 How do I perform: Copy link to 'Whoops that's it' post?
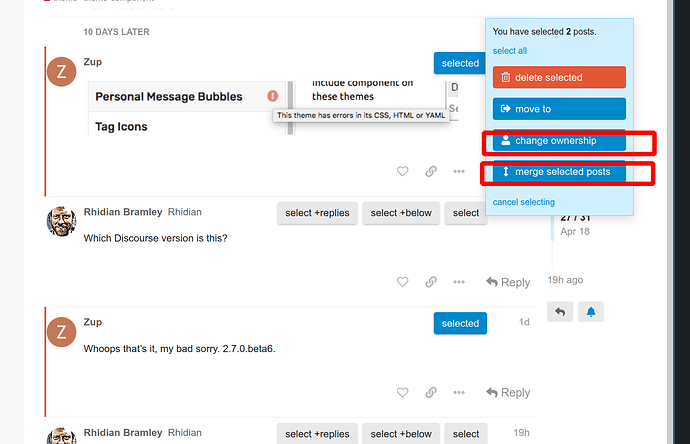point(431,392)
